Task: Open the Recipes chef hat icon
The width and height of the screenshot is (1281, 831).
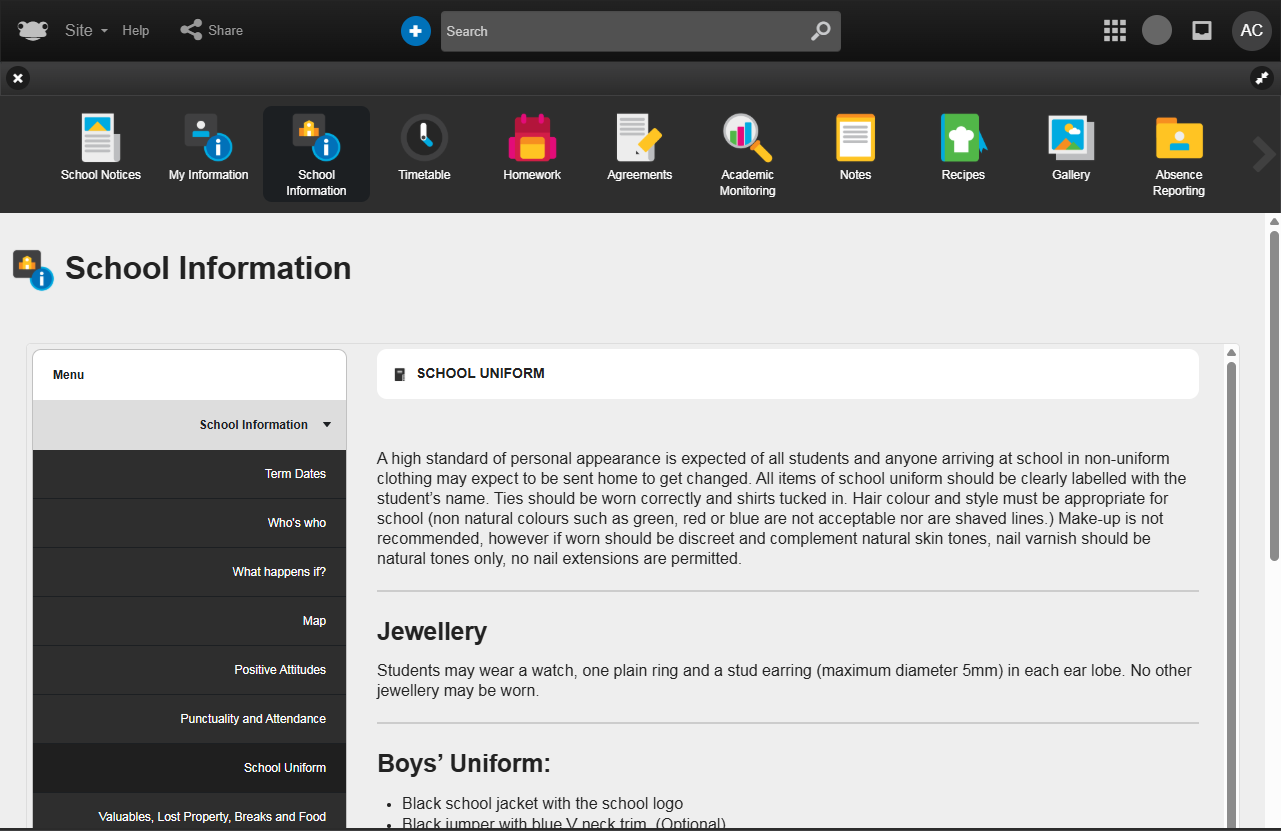Action: [963, 138]
